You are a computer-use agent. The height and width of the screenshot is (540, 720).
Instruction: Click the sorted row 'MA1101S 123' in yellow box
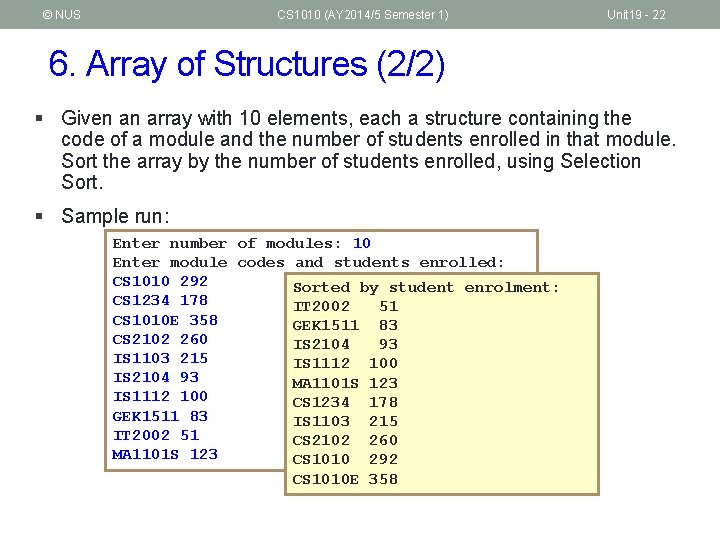click(x=345, y=383)
